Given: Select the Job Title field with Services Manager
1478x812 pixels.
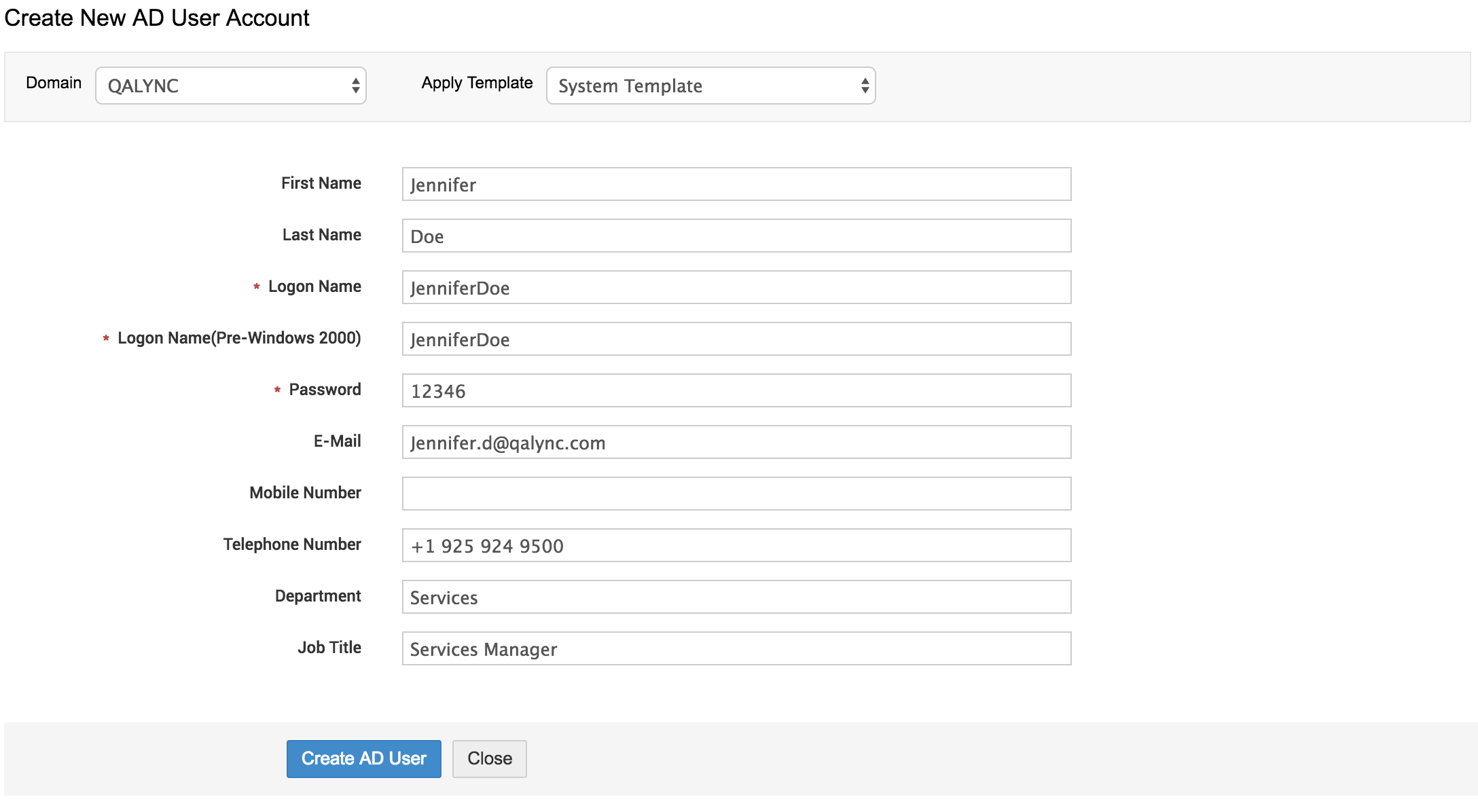Looking at the screenshot, I should click(736, 648).
